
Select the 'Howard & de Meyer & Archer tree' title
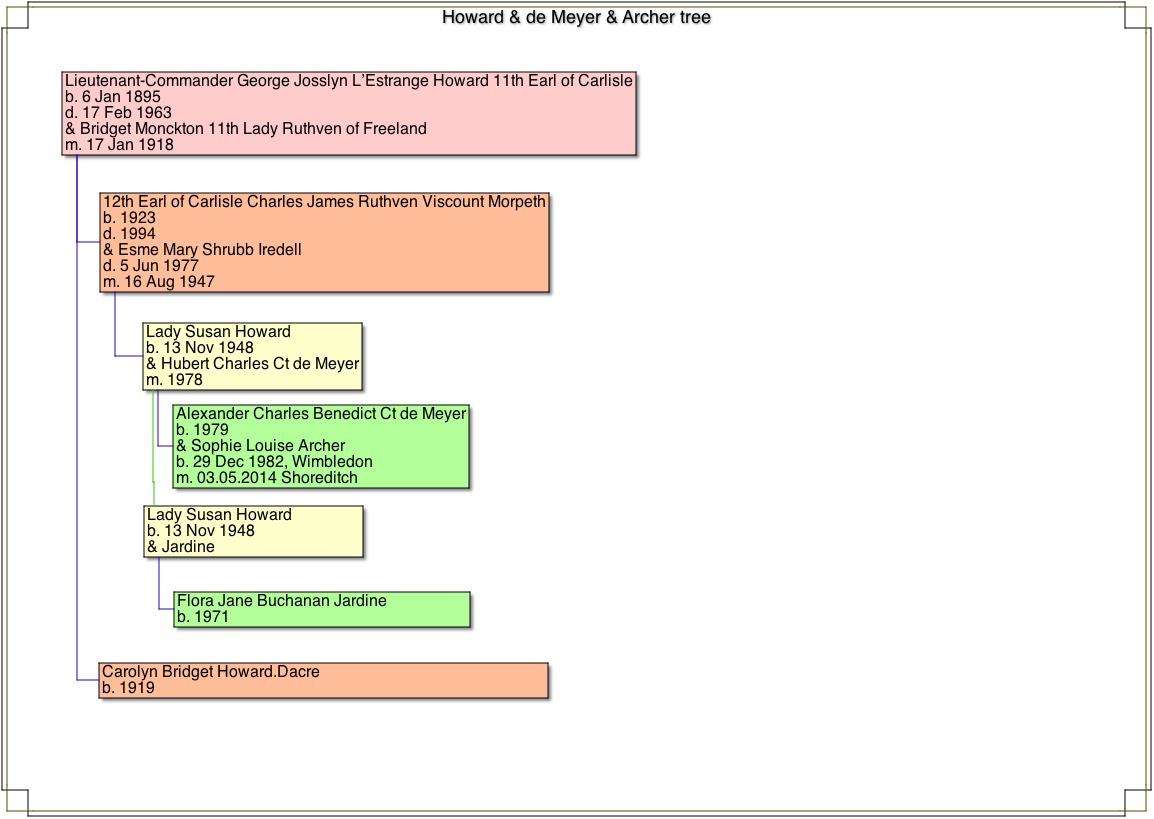coord(576,17)
